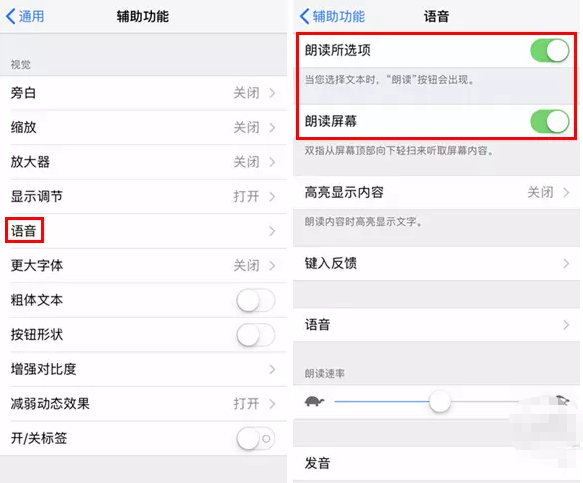Open 旁白 settings via its chevron
The height and width of the screenshot is (483, 583).
click(273, 93)
